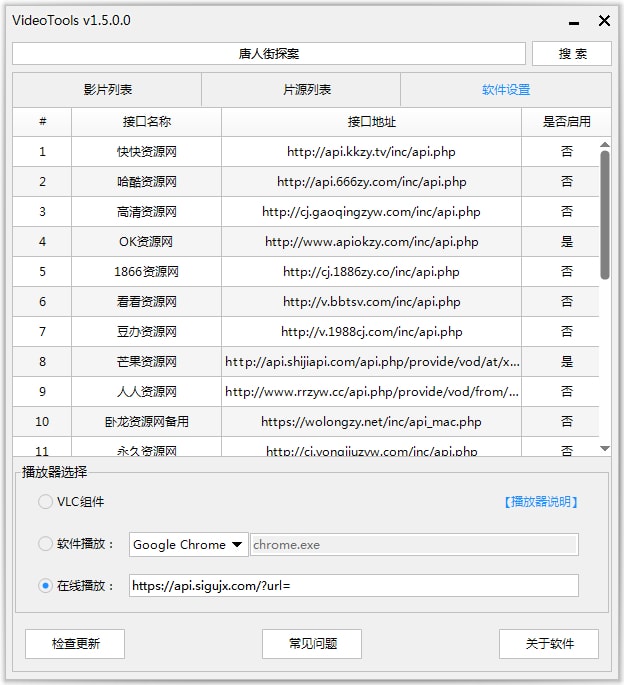Click the search box containing 唐人街探案
The image size is (624, 685).
tap(269, 54)
